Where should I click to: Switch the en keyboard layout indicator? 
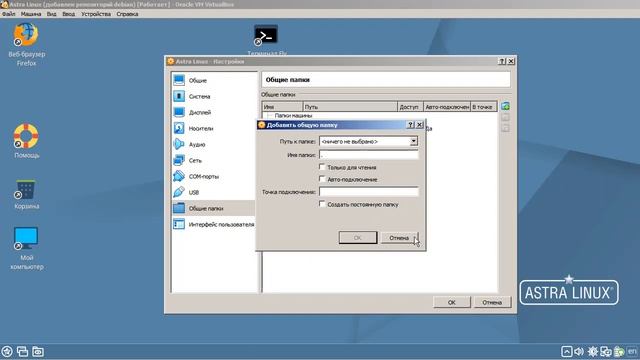[x=632, y=351]
